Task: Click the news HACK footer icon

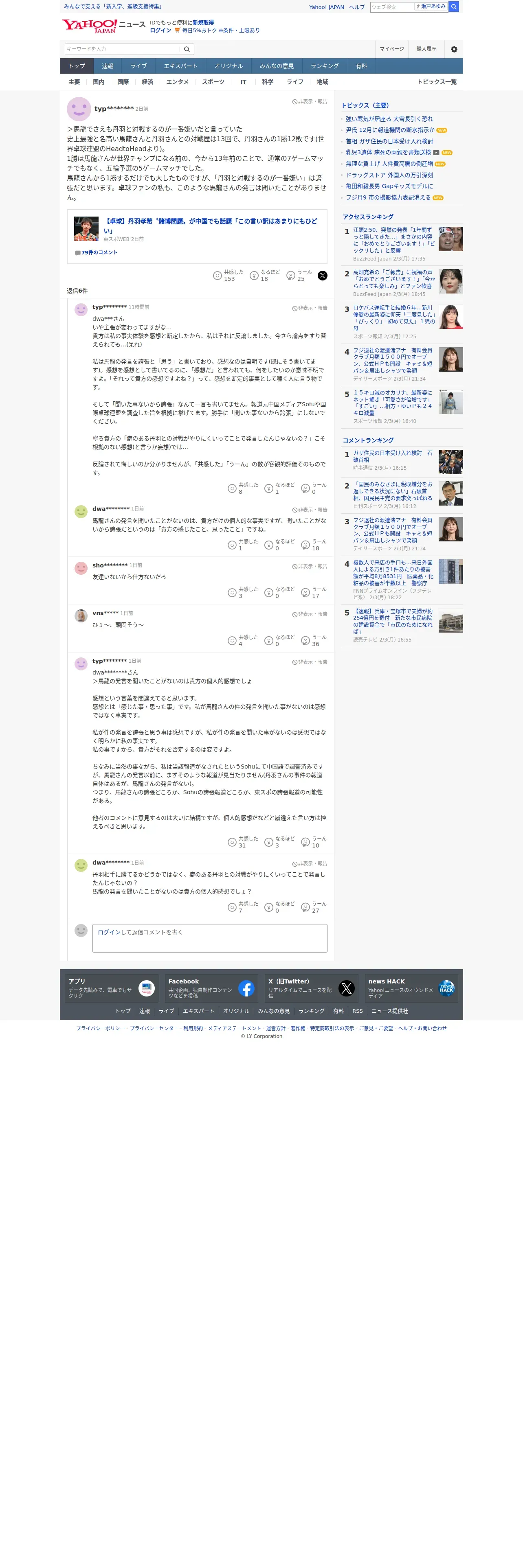Action: coord(446,988)
